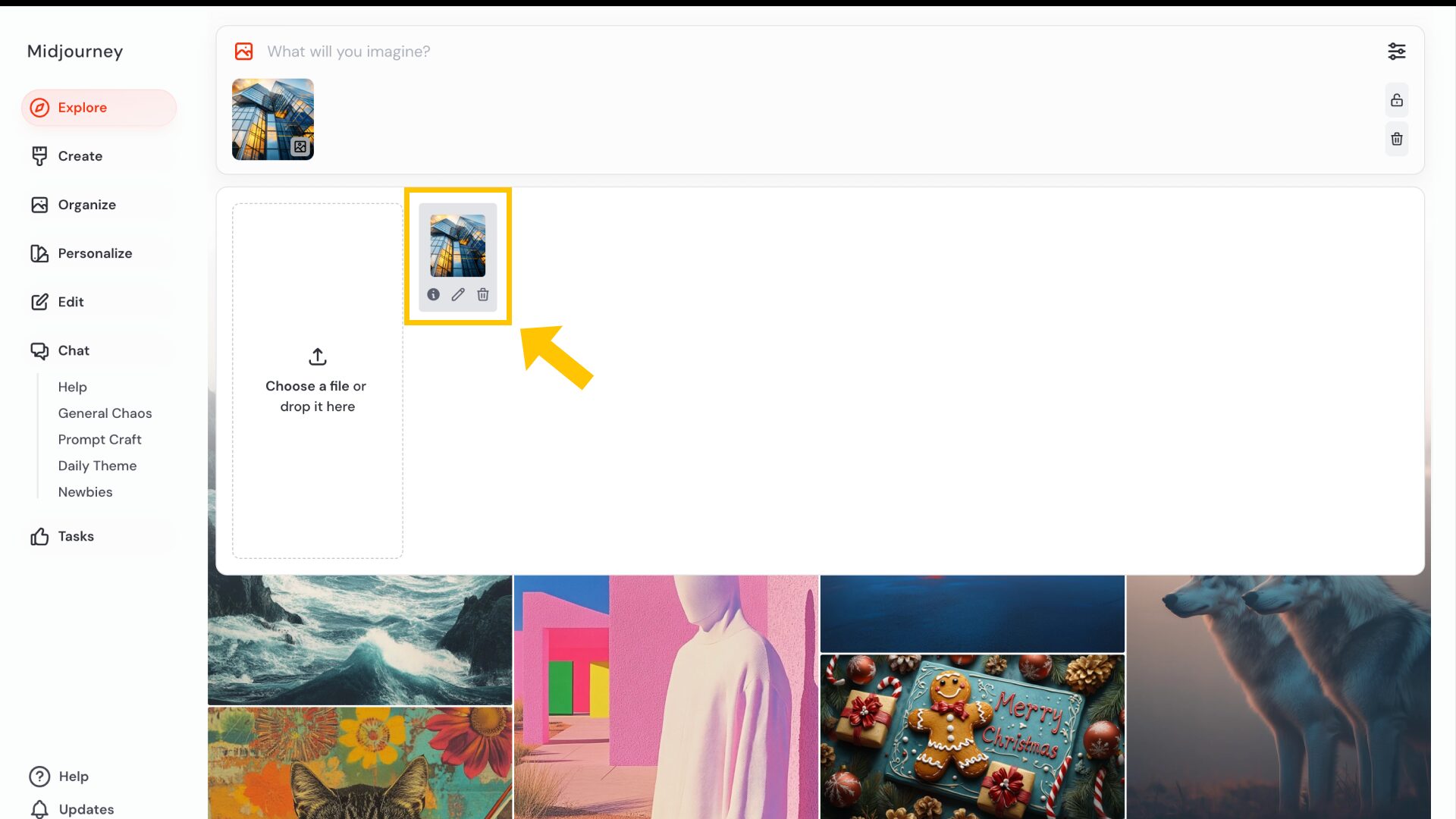
Task: Select the Edit tool
Action: pyautogui.click(x=71, y=302)
